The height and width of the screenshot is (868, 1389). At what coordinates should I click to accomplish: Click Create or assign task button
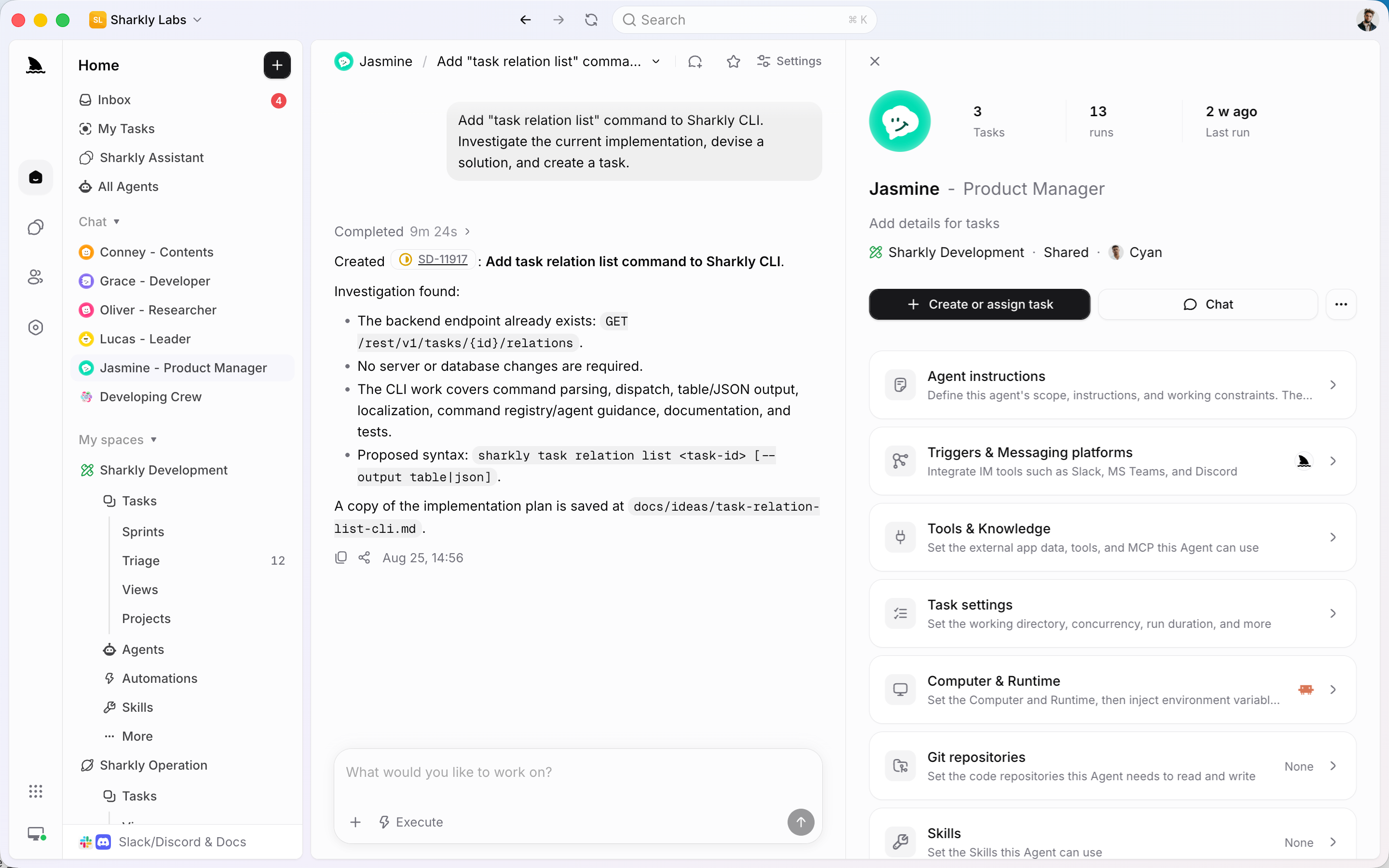point(979,304)
